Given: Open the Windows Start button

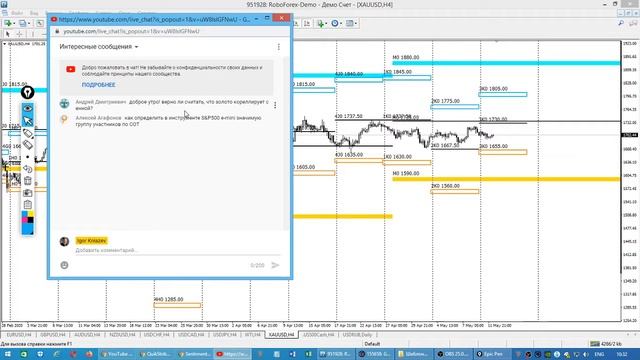Looking at the screenshot, I should click(7, 354).
